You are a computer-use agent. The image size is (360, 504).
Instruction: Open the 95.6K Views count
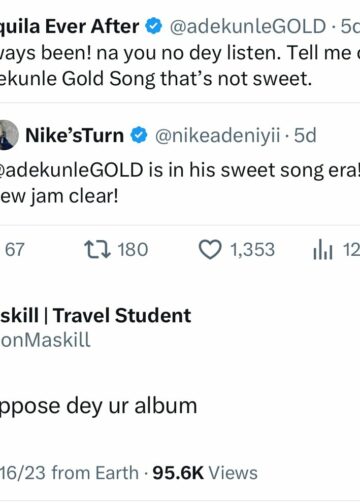205,473
